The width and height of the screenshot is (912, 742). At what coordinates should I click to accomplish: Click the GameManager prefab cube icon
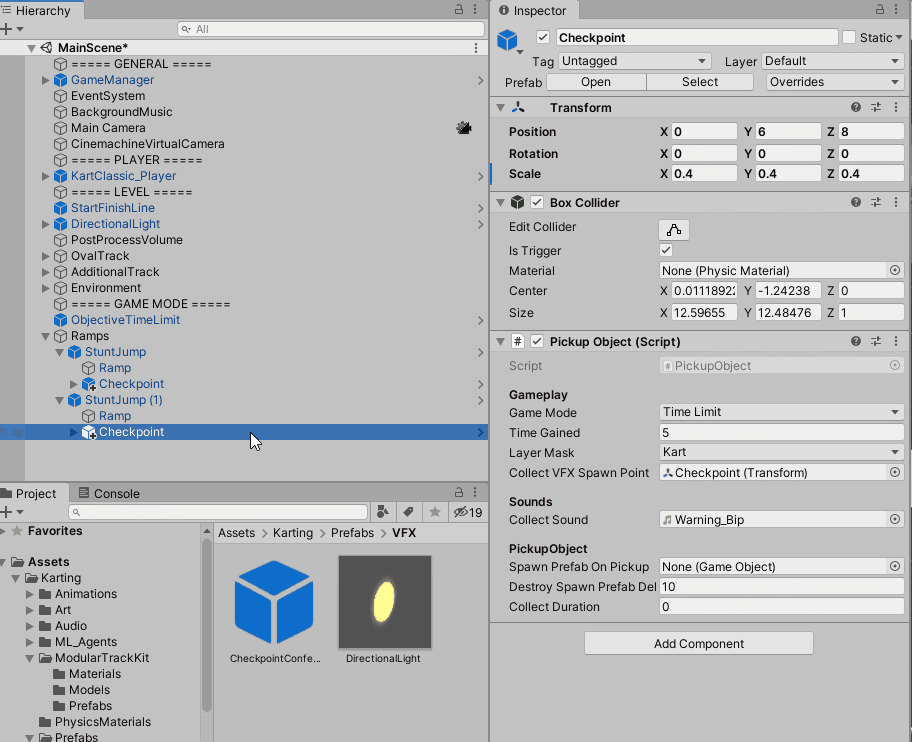point(60,80)
